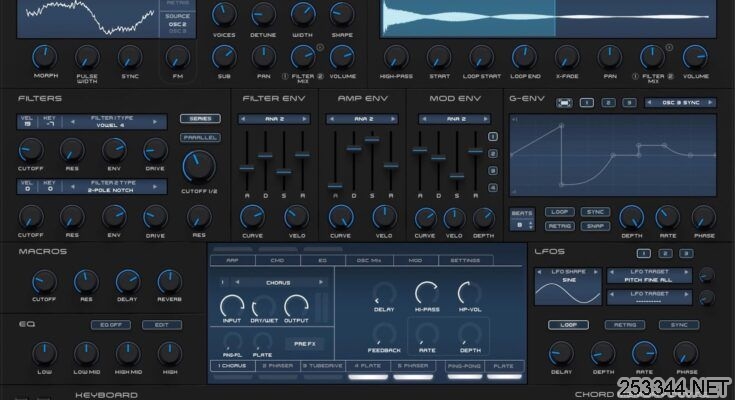This screenshot has height=400, width=735.
Task: Open LFO TARGET Pitch Fine All selector
Action: (649, 276)
